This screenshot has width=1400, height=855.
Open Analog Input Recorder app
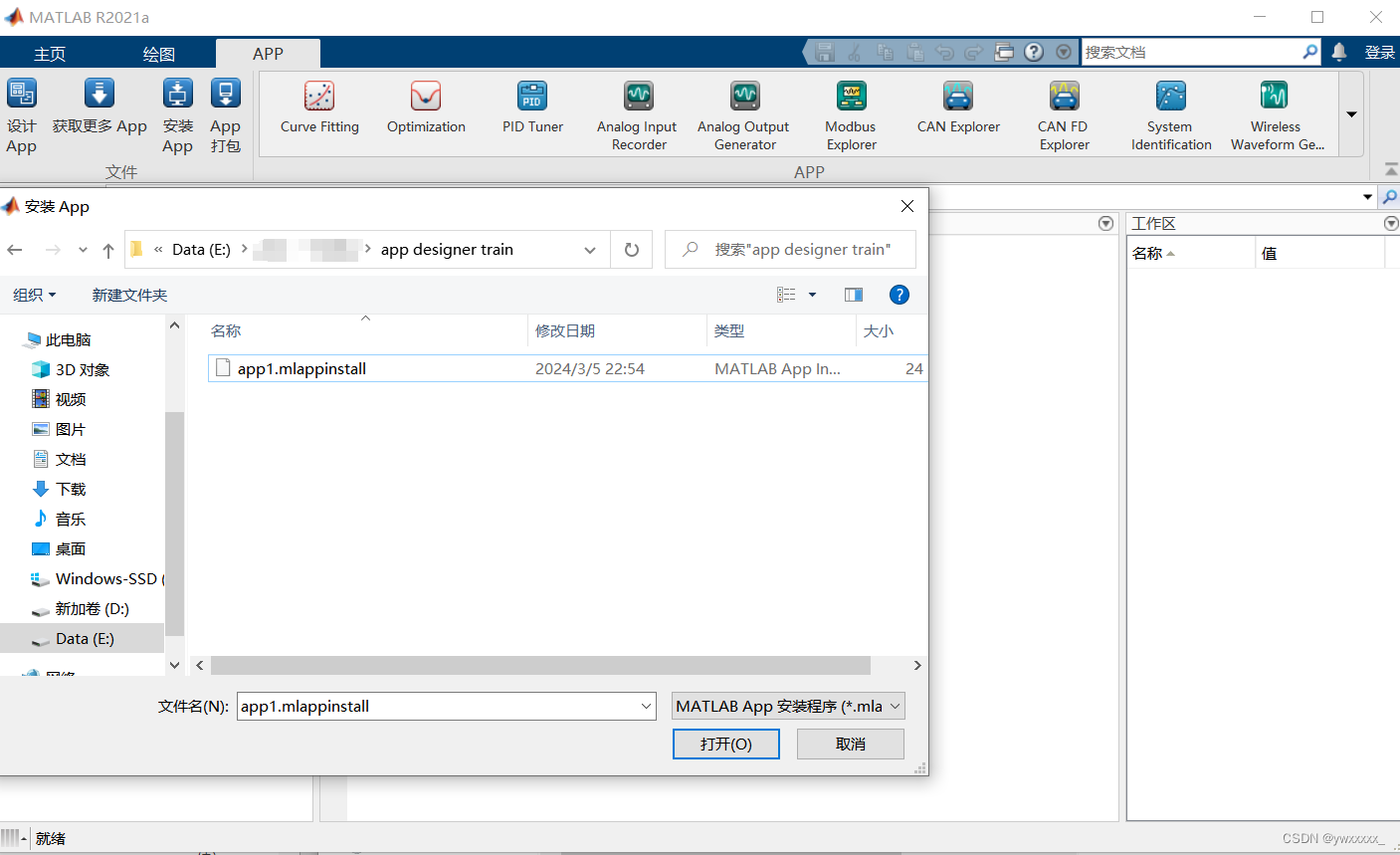click(x=638, y=116)
